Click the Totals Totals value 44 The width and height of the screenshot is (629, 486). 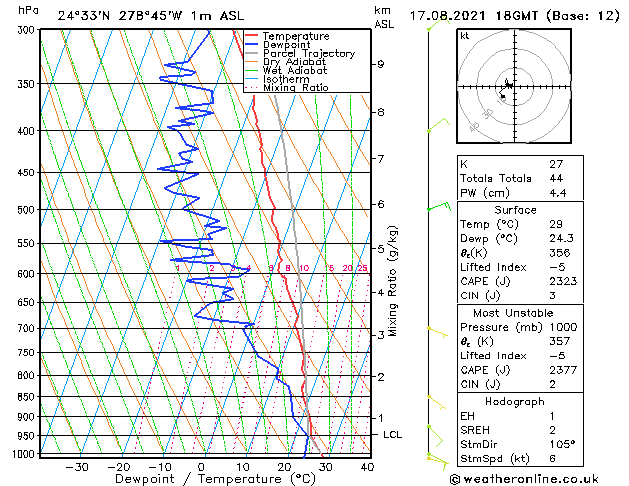(x=556, y=178)
